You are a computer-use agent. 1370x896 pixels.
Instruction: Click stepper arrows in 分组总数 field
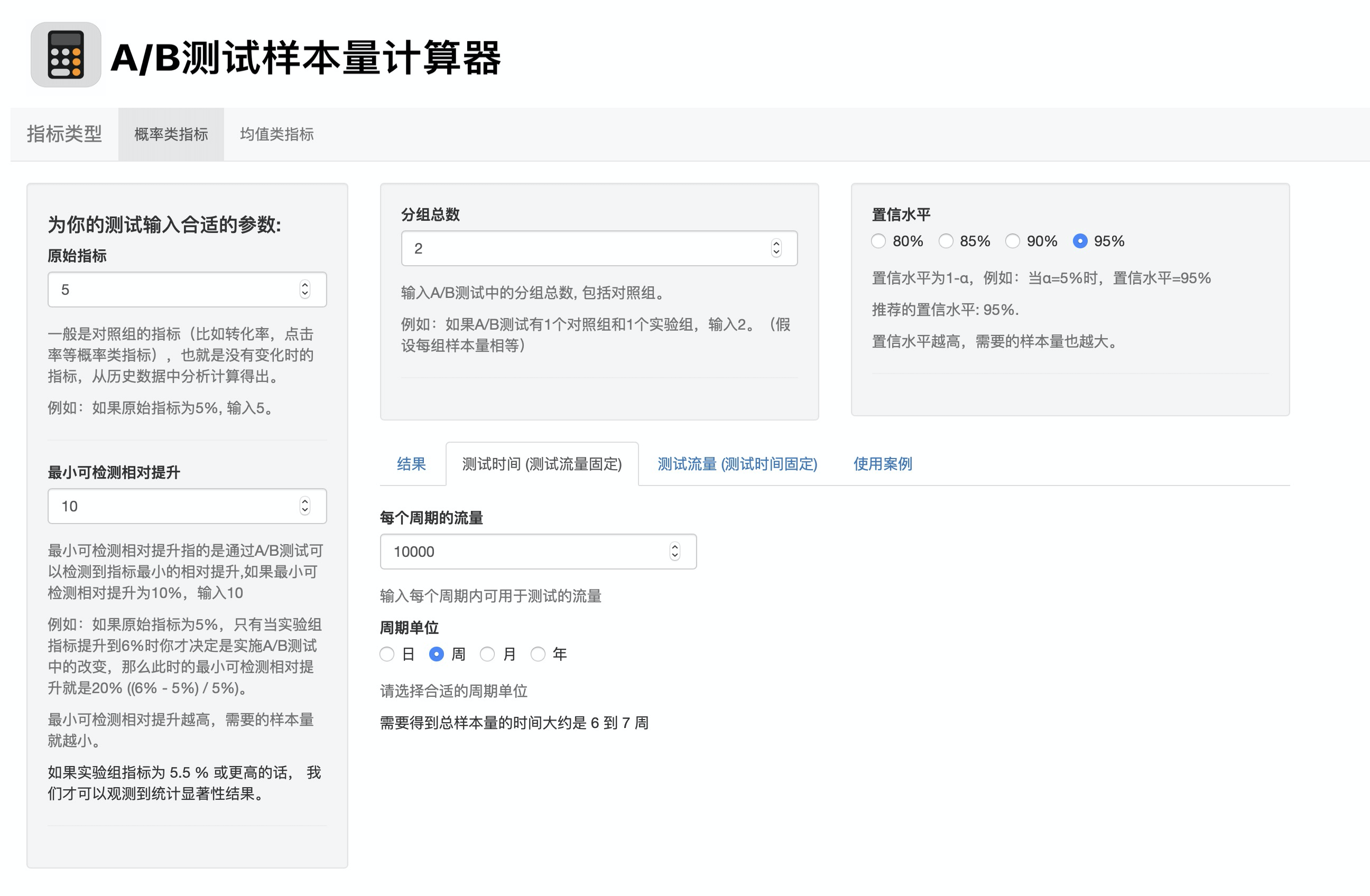775,248
